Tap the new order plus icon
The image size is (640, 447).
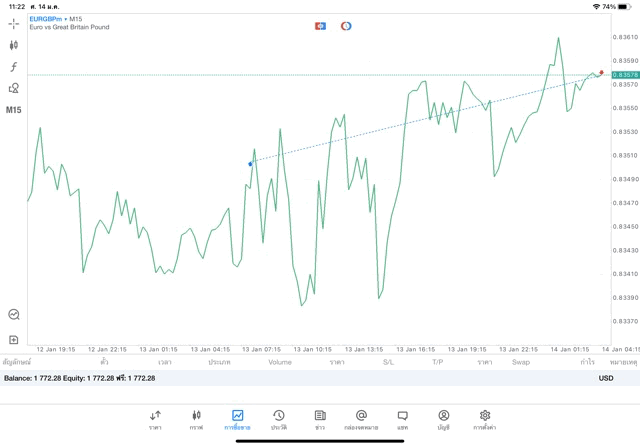tap(14, 340)
